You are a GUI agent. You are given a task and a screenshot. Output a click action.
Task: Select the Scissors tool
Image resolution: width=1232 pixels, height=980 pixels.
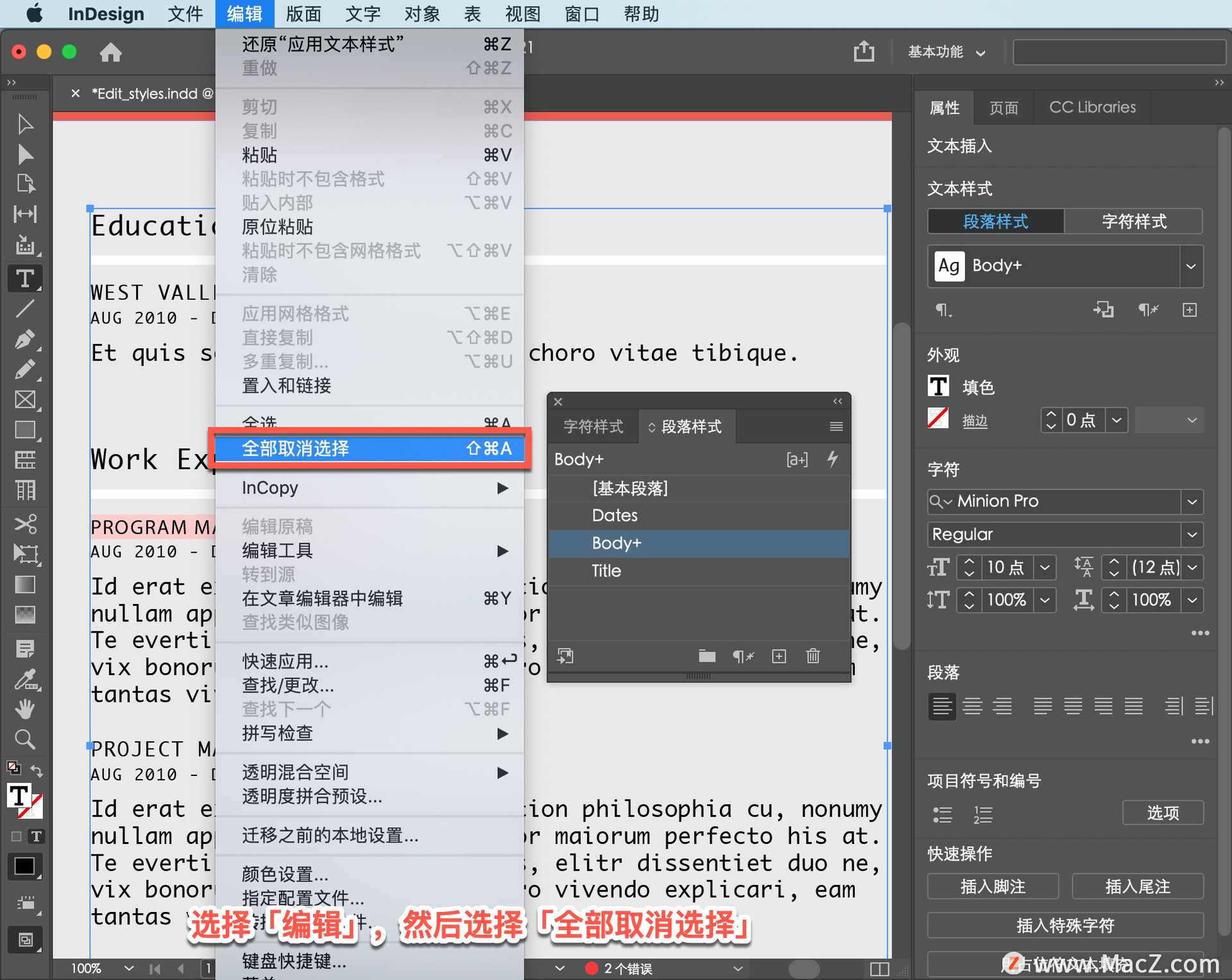coord(24,523)
